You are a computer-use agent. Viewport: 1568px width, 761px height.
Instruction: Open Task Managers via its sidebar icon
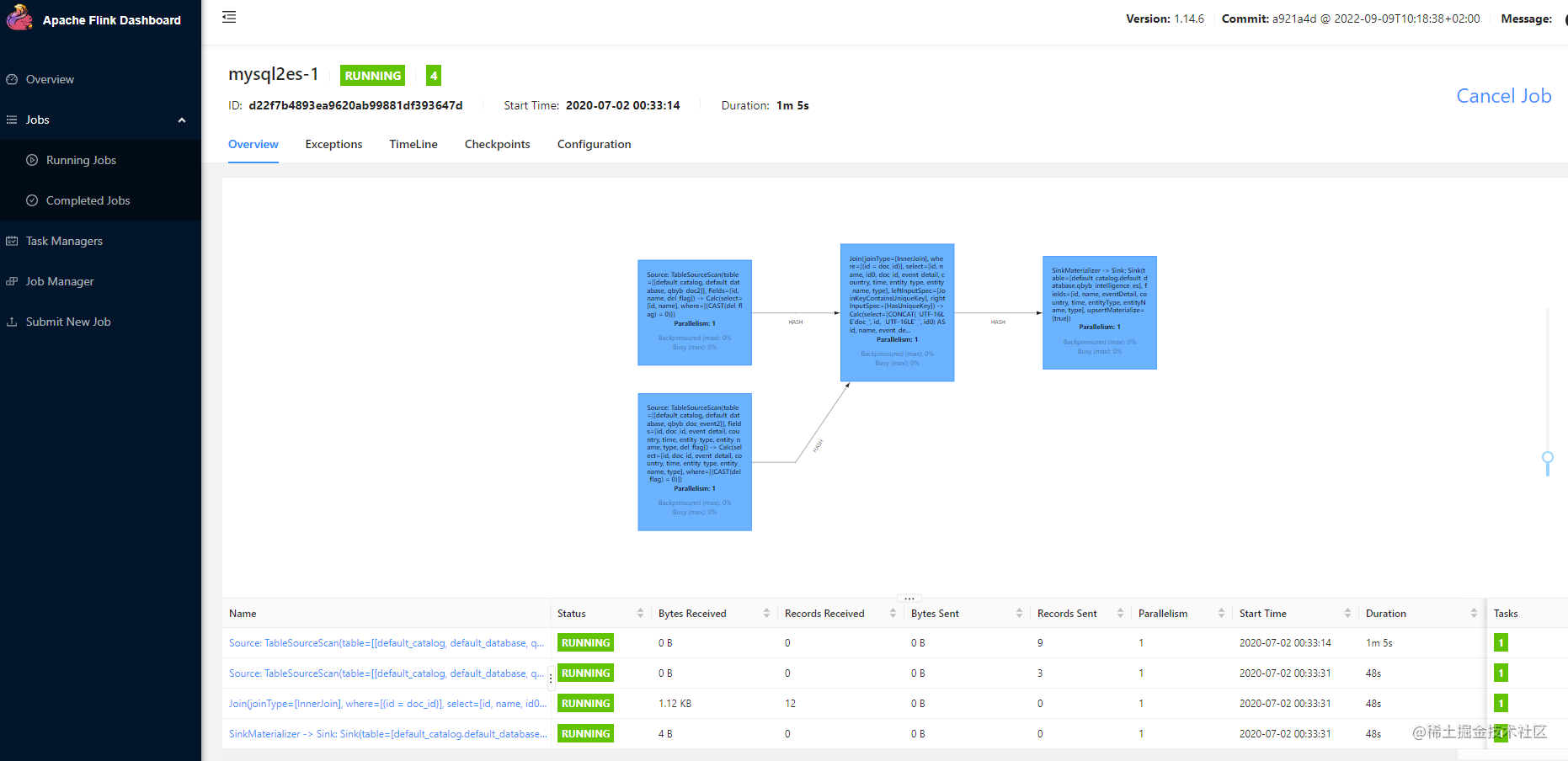[12, 241]
